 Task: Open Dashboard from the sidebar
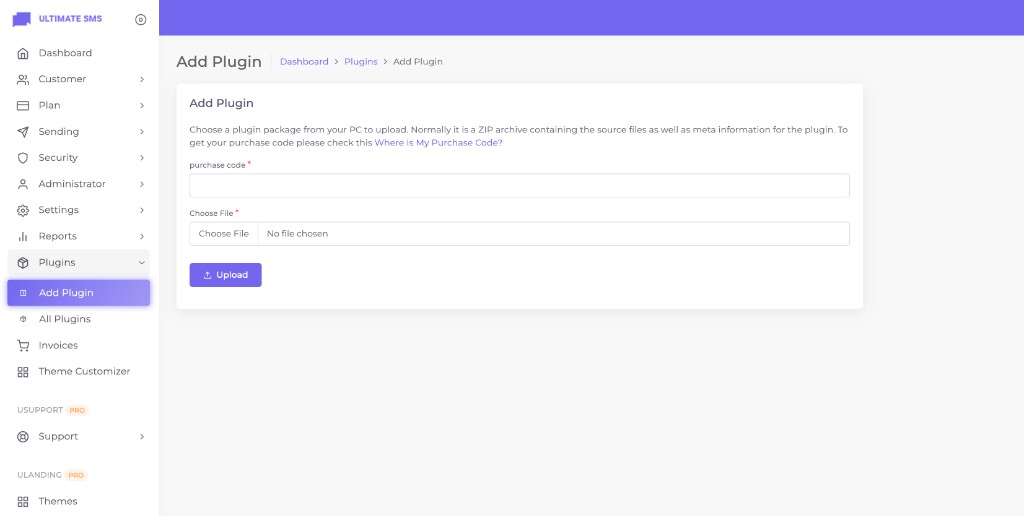(78, 53)
